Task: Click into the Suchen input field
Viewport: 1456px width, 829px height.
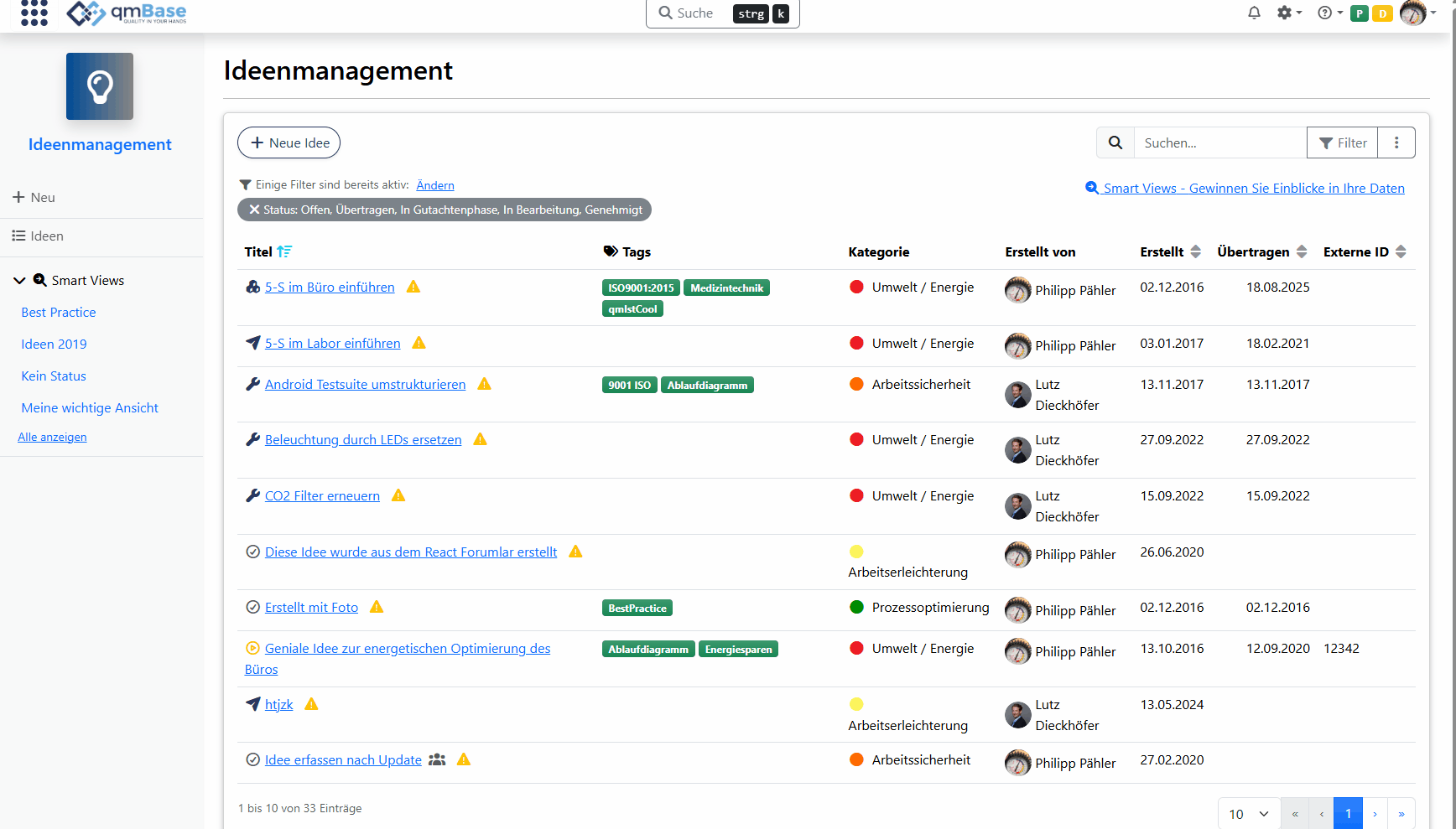Action: click(1219, 142)
